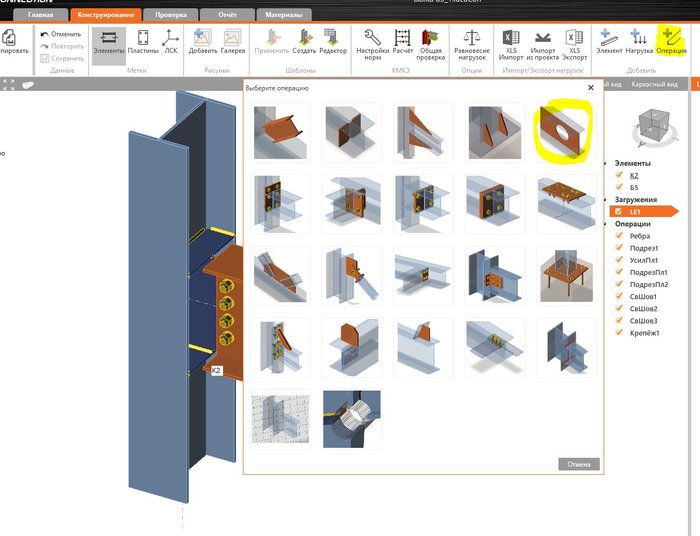Select the opening plate operation thumbnail
700x536 pixels.
566,133
